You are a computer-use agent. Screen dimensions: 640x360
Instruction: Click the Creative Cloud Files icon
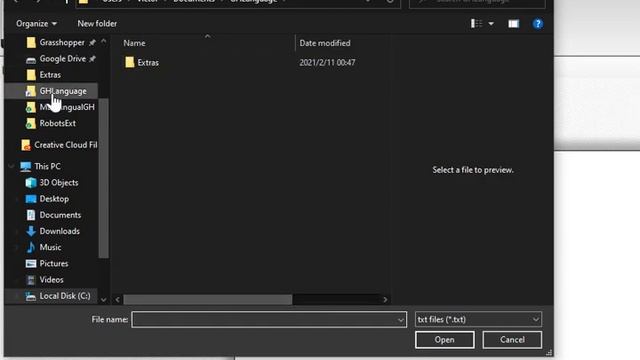26,145
